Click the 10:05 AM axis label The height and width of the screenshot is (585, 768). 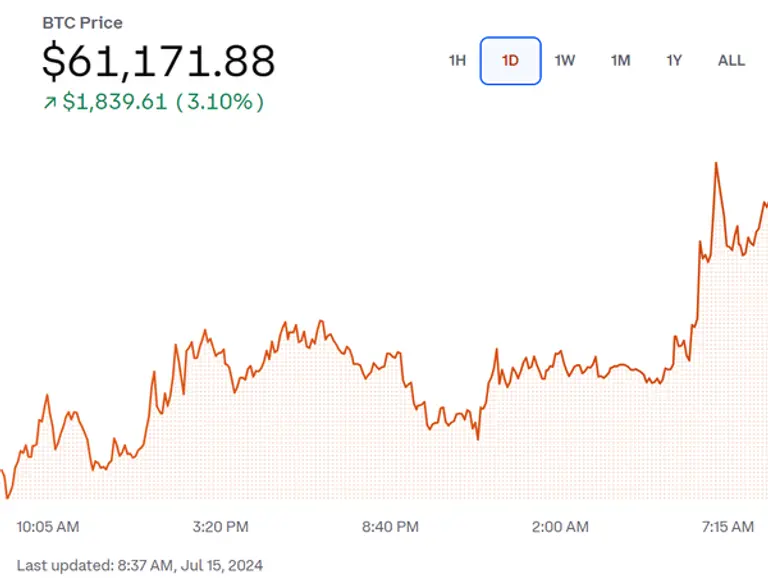(48, 527)
